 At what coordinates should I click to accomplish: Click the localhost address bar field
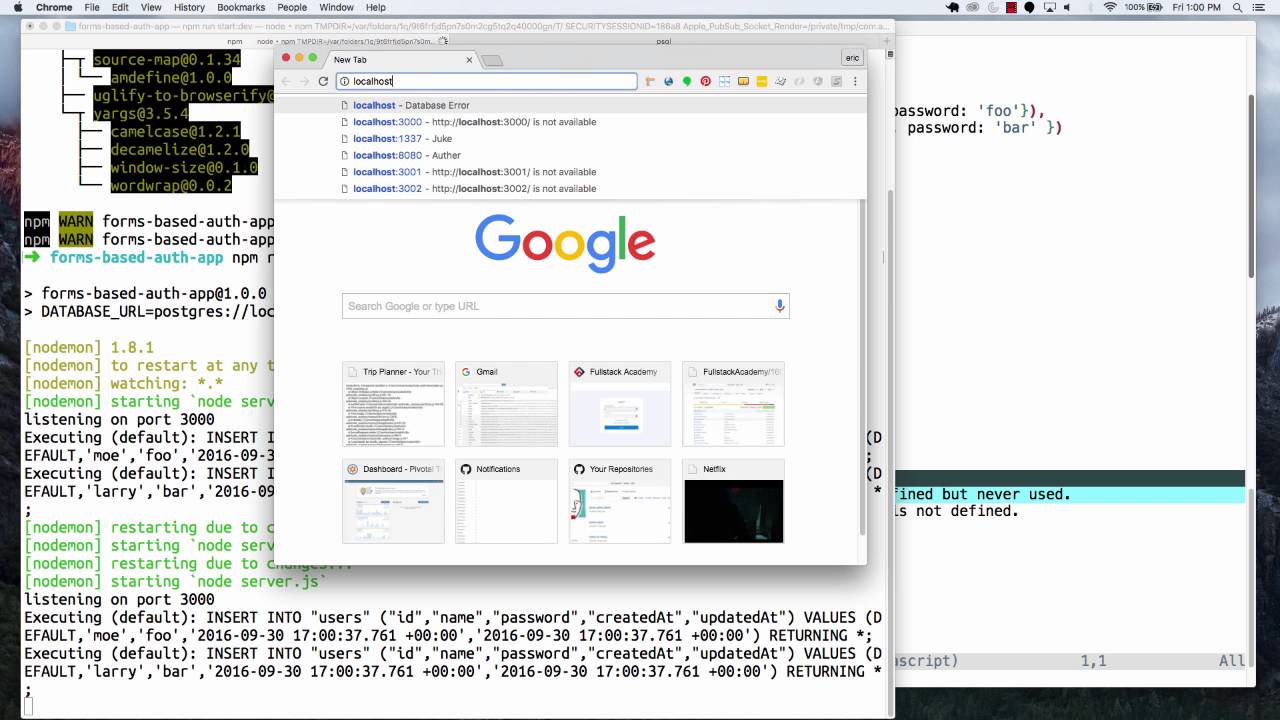(487, 81)
